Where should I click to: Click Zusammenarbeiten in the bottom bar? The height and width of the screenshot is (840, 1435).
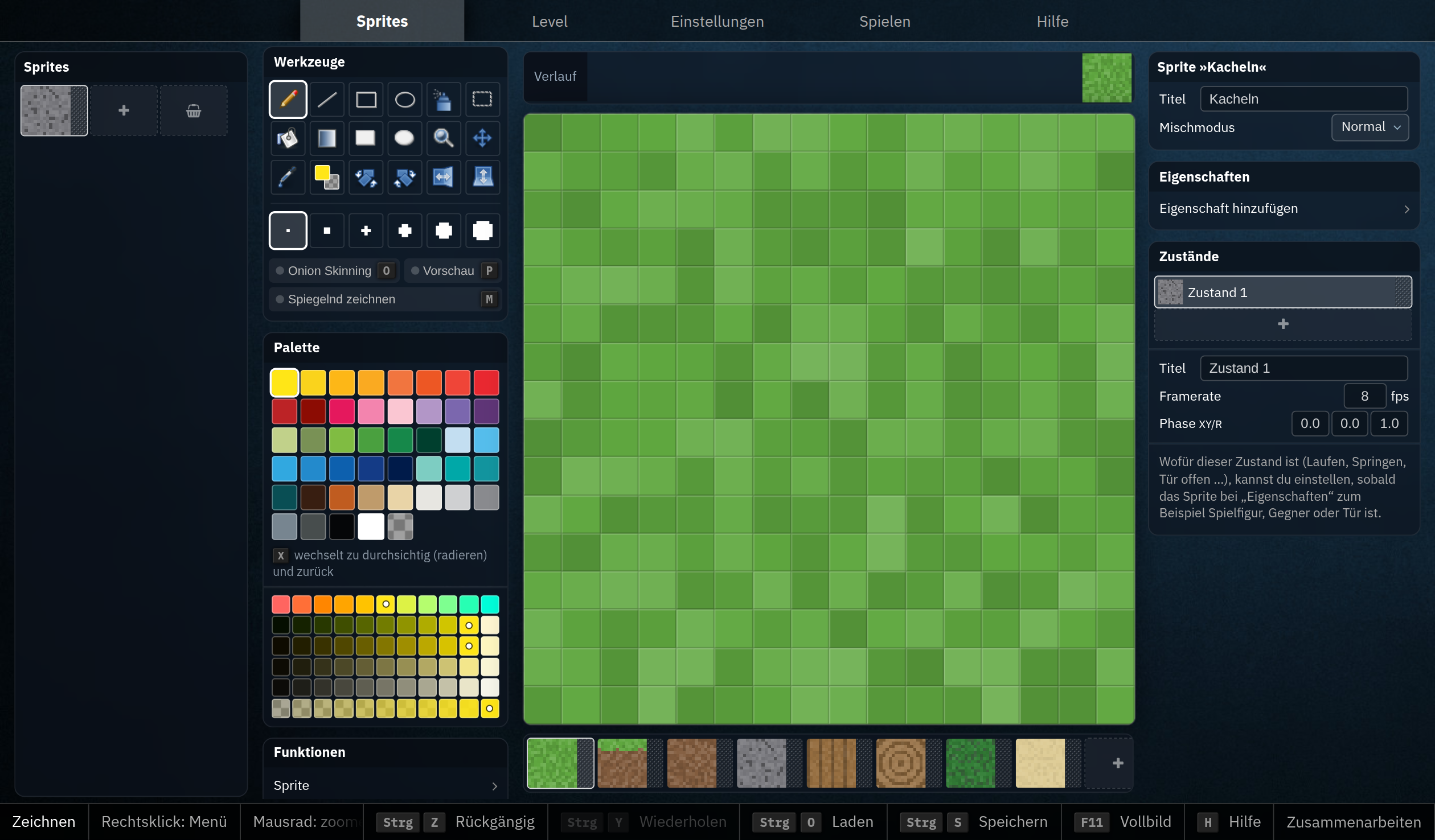pos(1354,822)
